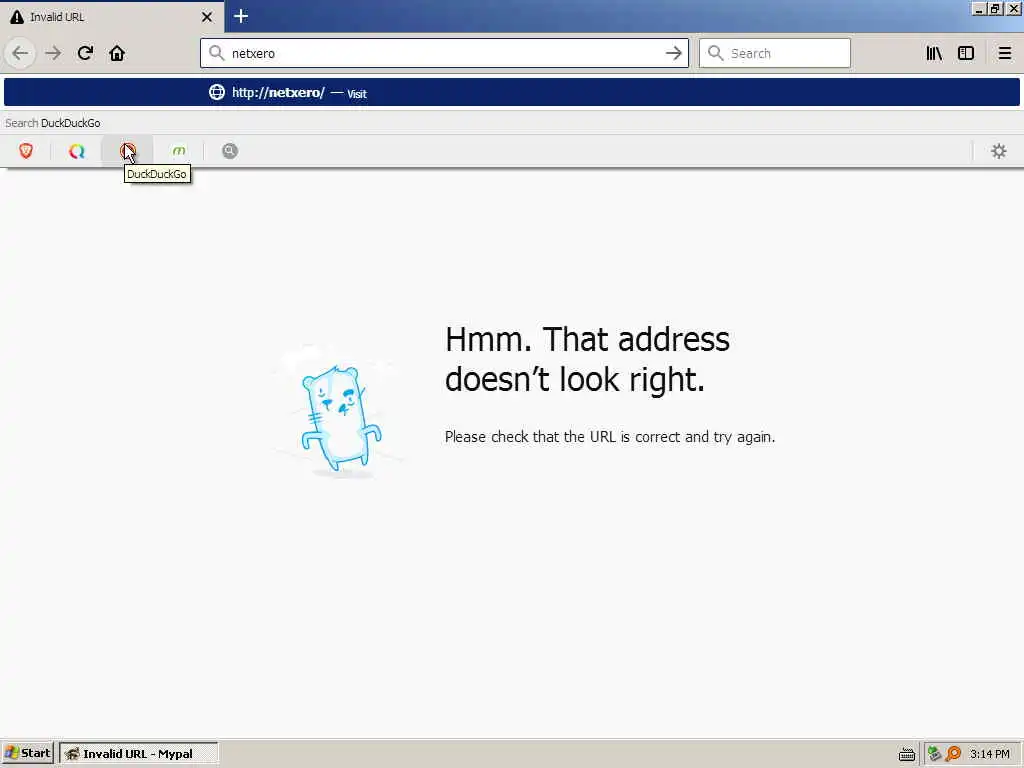Click the address bar containing netxero
Screen dimensions: 1024x768
pos(444,53)
